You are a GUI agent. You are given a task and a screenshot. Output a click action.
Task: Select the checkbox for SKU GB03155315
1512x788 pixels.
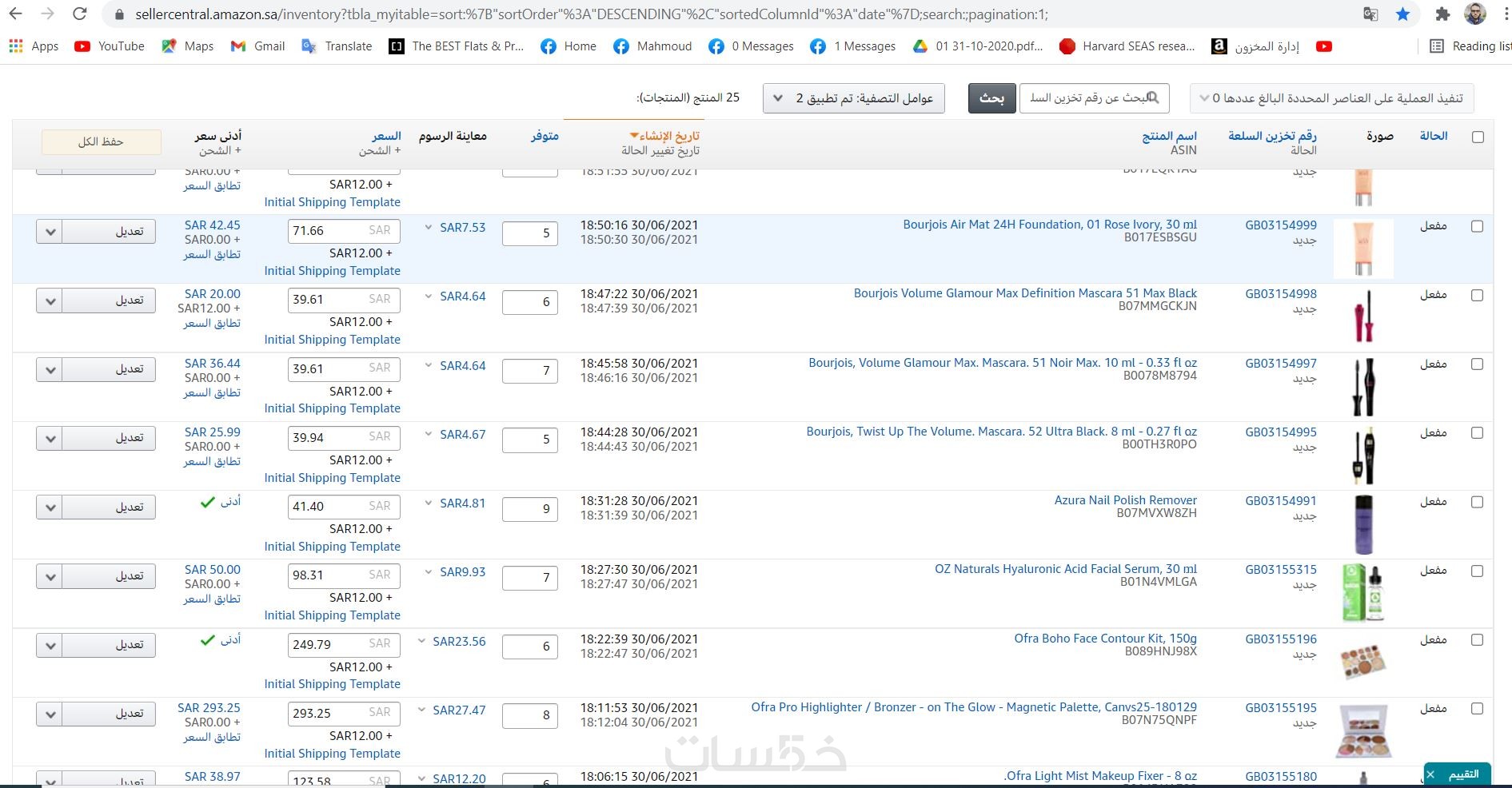(x=1478, y=571)
